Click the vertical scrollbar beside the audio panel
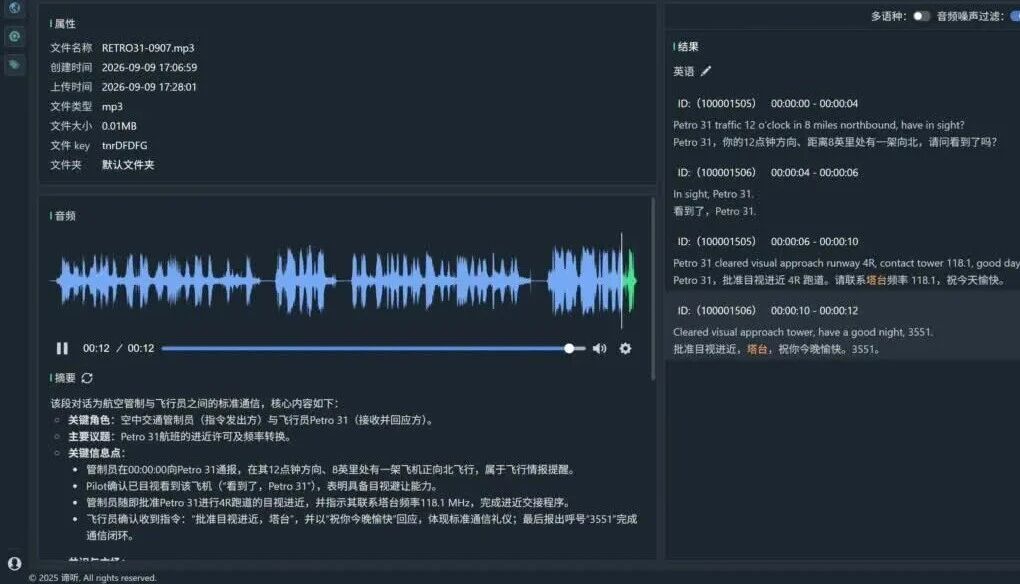 [652, 289]
